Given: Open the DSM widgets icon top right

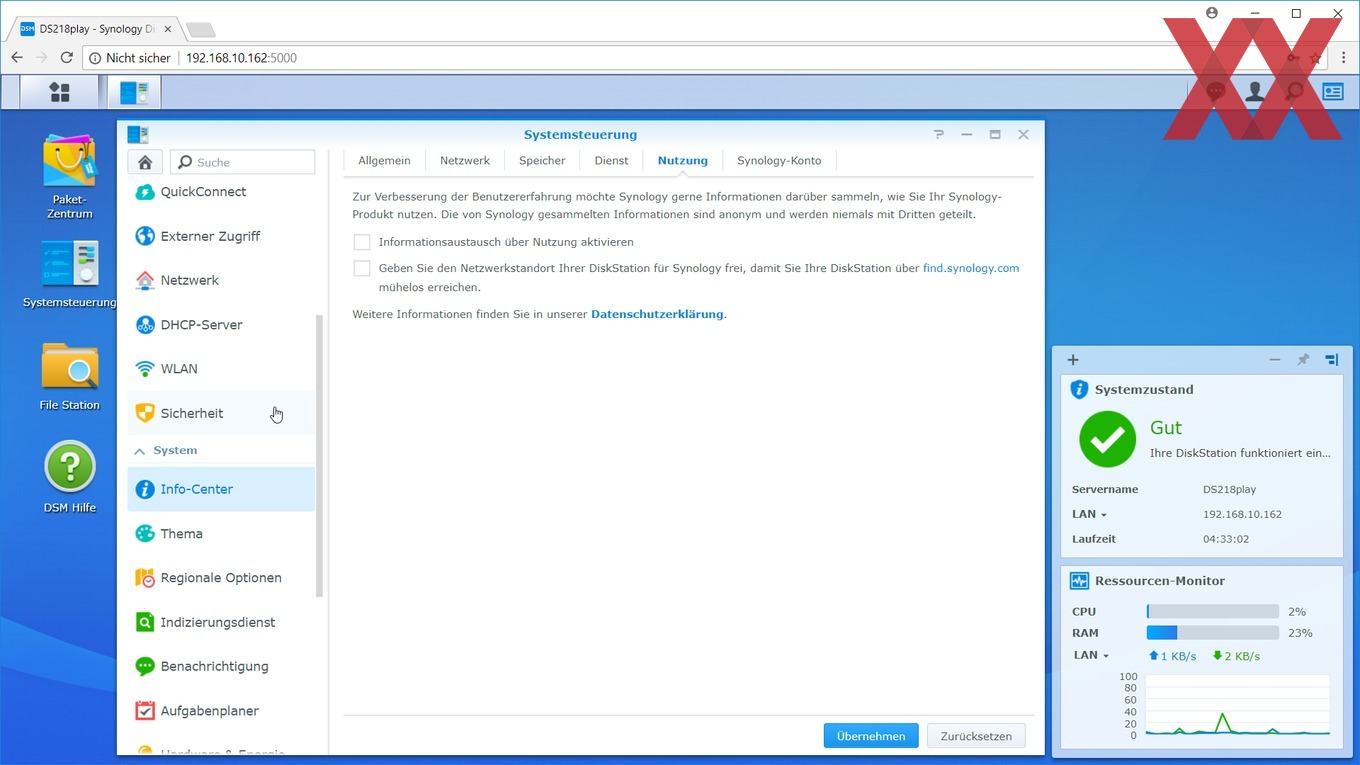Looking at the screenshot, I should tap(1332, 92).
